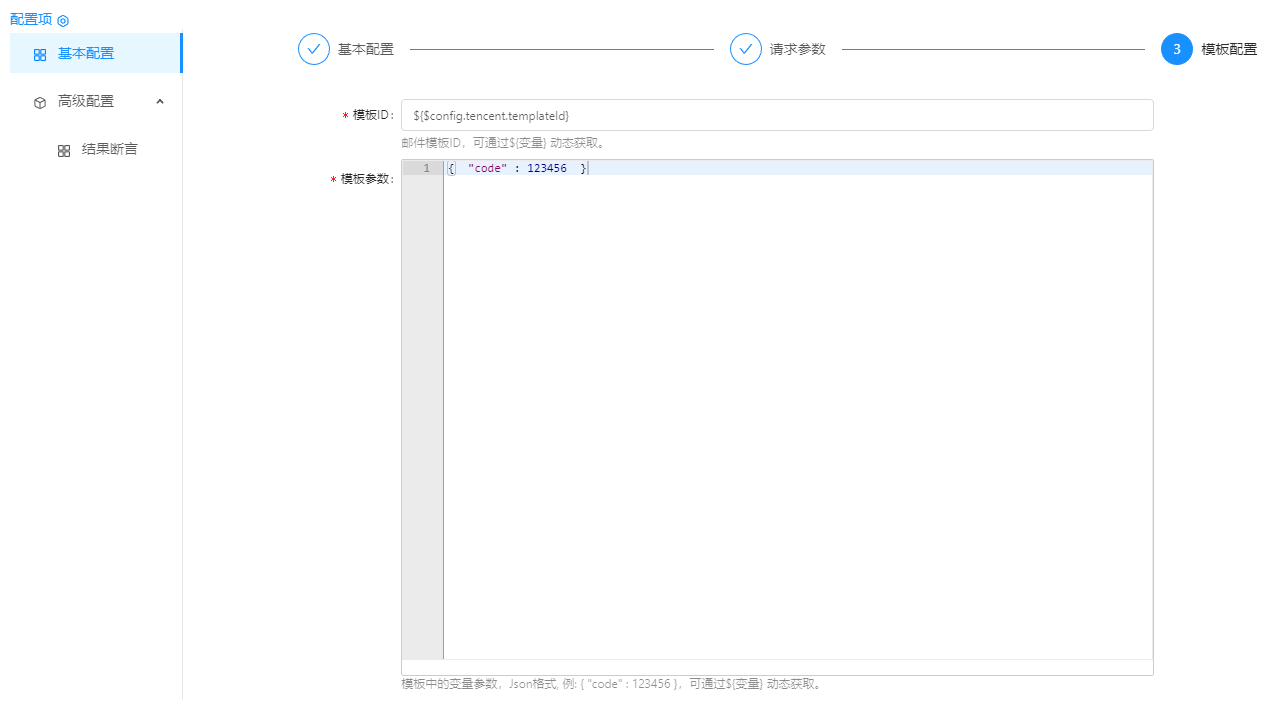The width and height of the screenshot is (1281, 708).
Task: Jump to the 请求参数 step label
Action: (798, 49)
